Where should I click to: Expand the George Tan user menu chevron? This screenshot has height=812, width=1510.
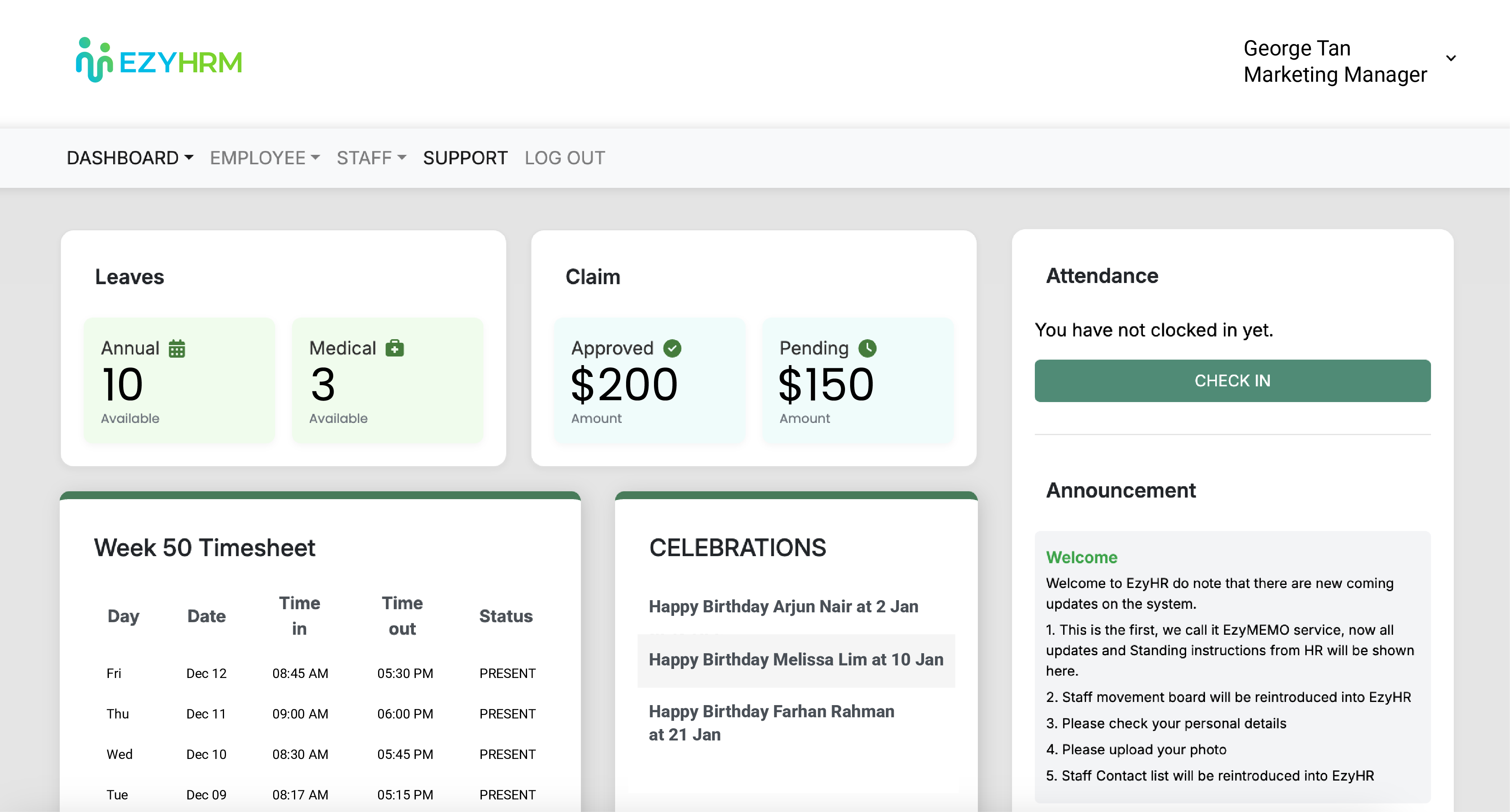point(1451,58)
